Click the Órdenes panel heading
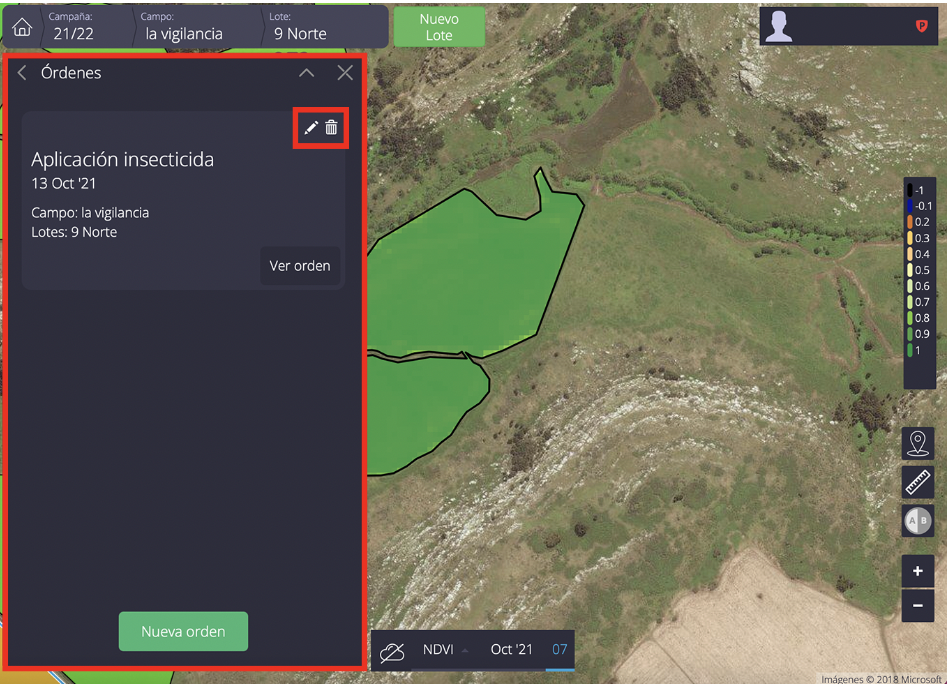 (71, 73)
